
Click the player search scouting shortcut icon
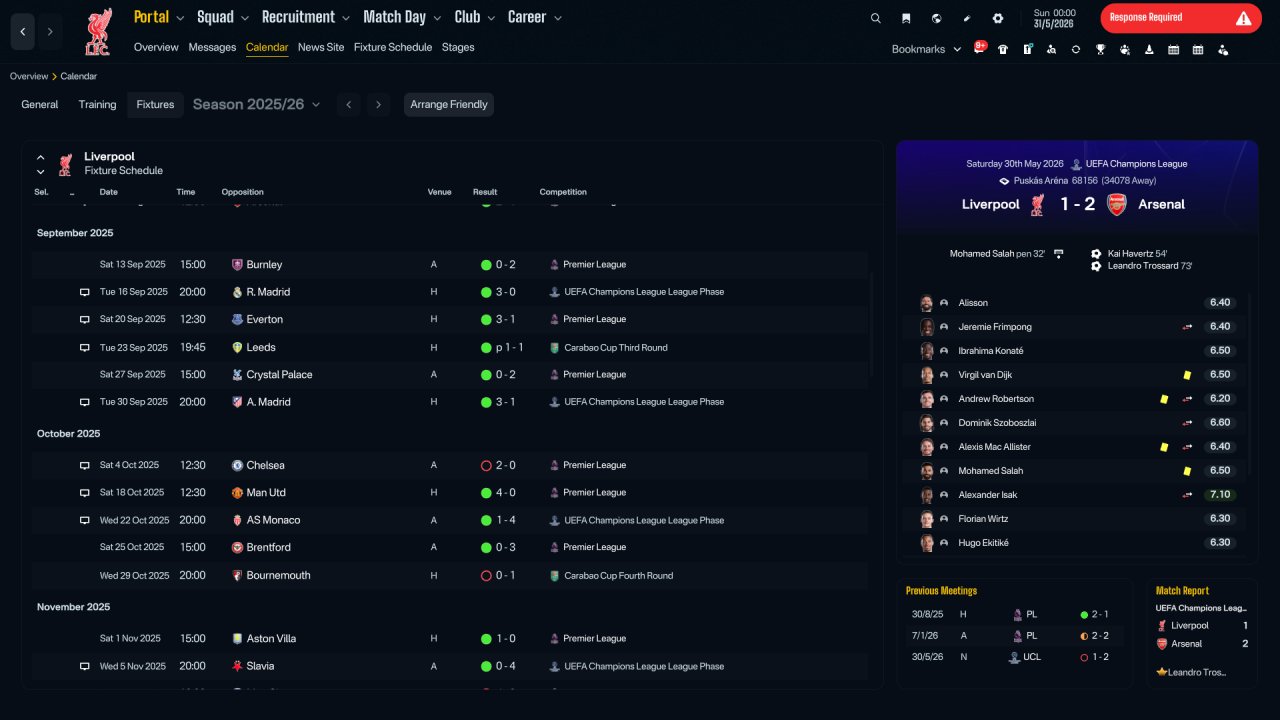click(x=1051, y=49)
